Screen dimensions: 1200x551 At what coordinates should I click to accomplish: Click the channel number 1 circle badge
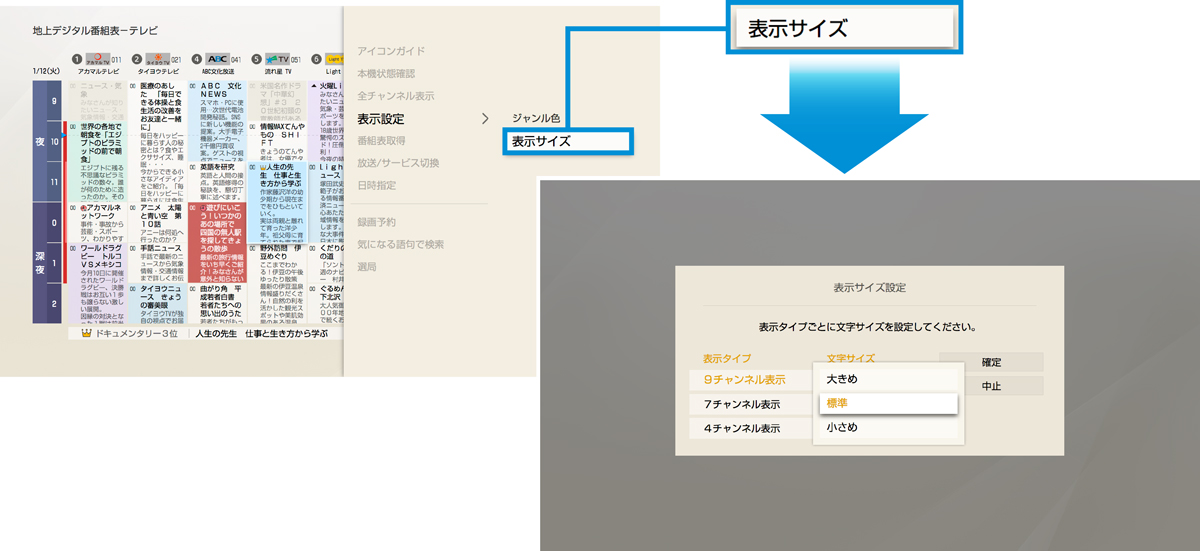coord(77,60)
